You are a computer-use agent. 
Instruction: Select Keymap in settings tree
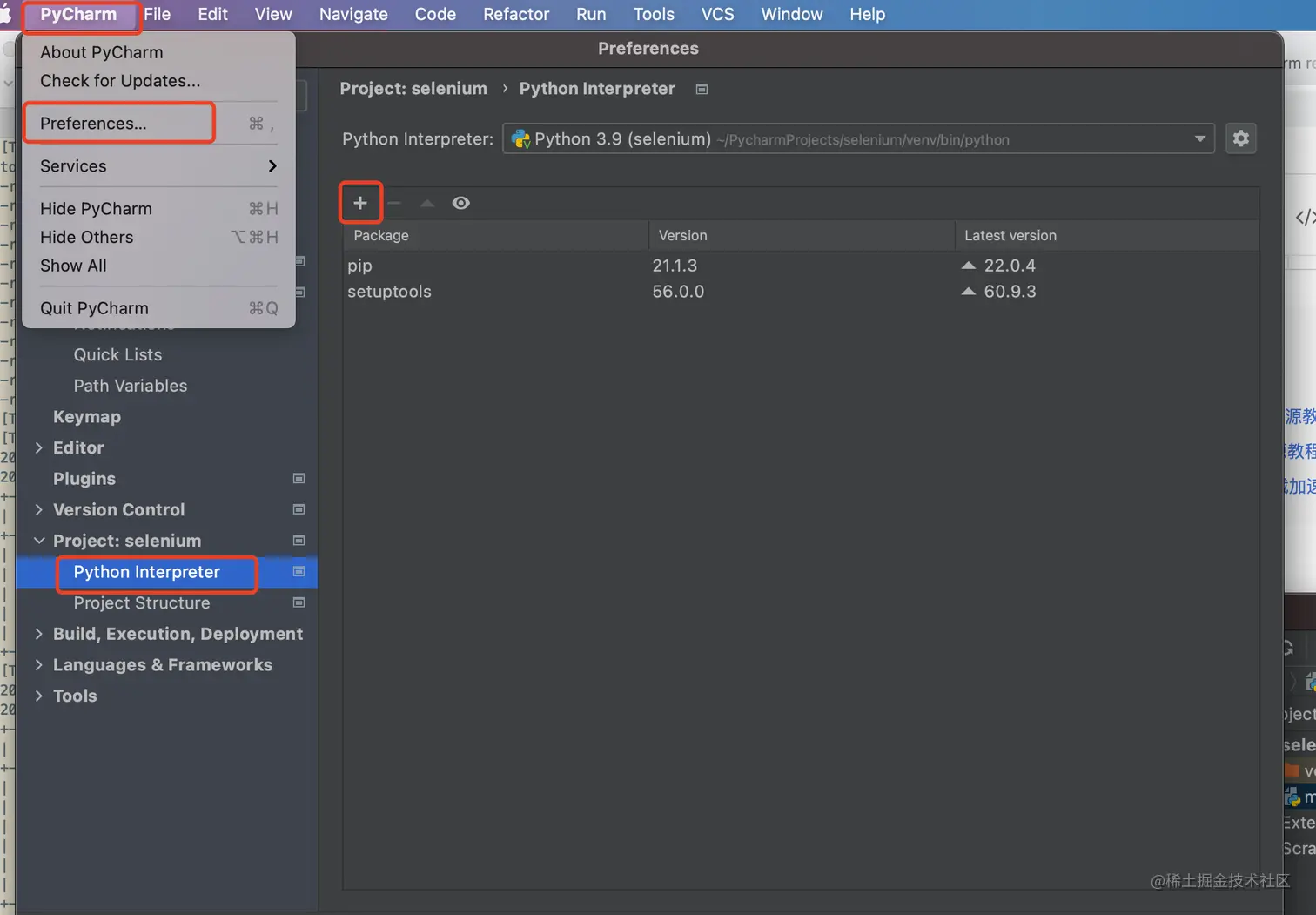coord(87,417)
